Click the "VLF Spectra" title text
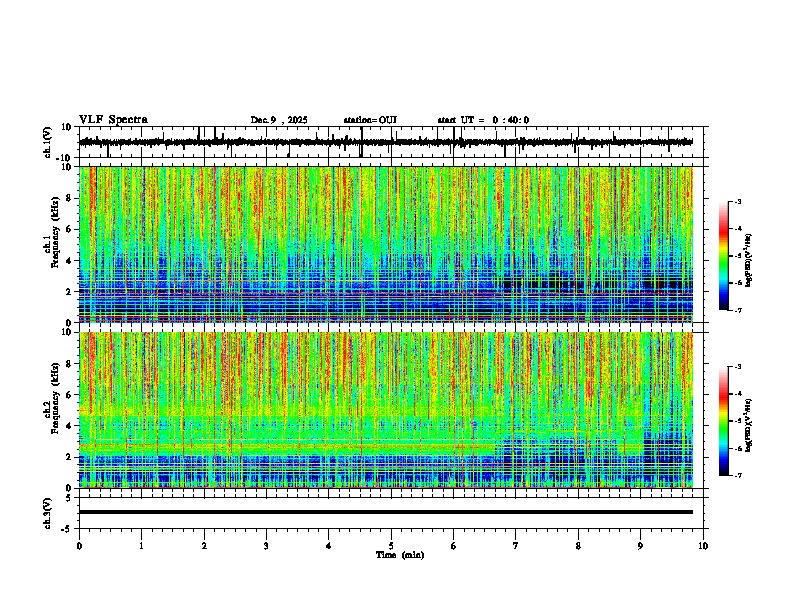Image resolution: width=792 pixels, height=612 pixels. tap(113, 120)
